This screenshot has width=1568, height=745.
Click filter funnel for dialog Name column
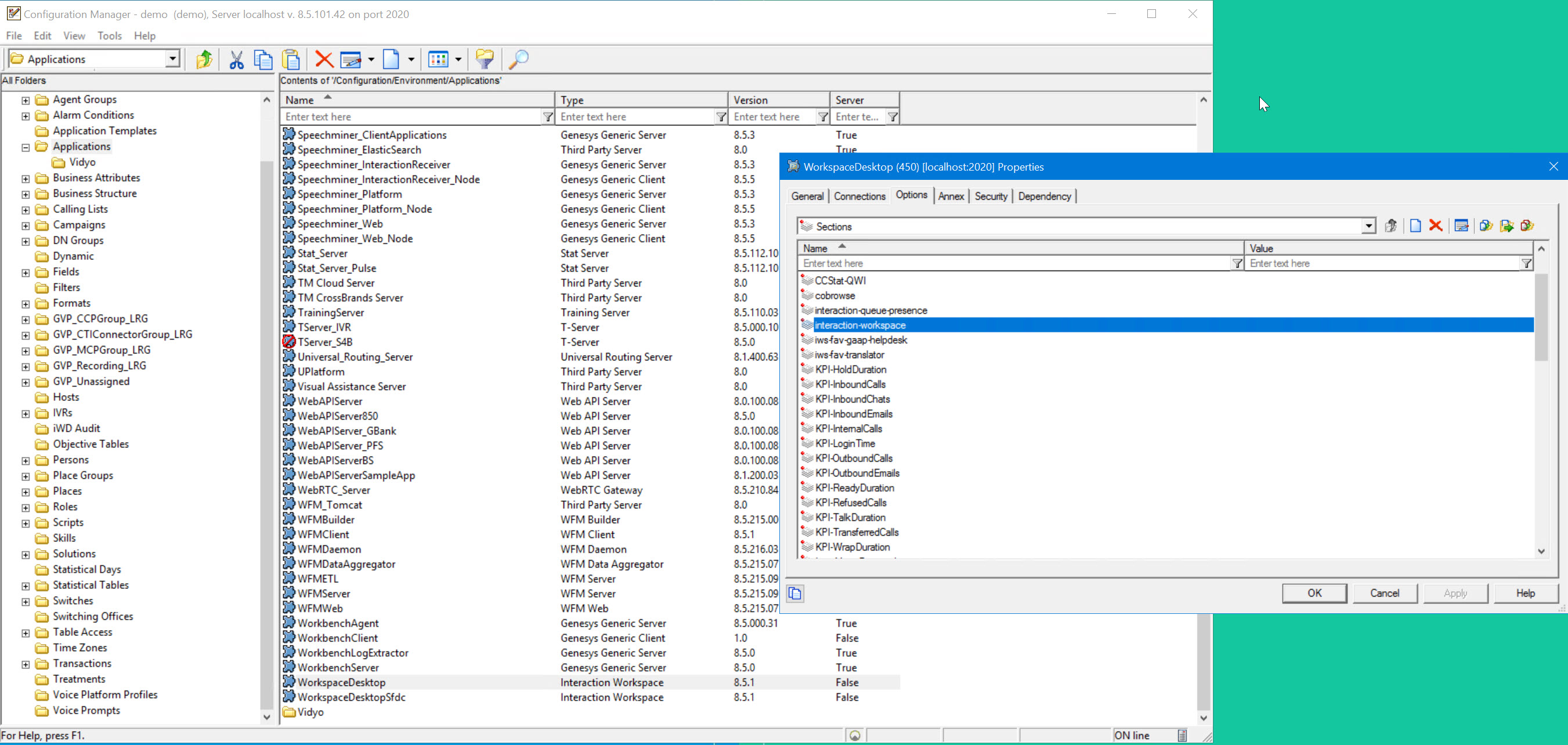(1237, 263)
